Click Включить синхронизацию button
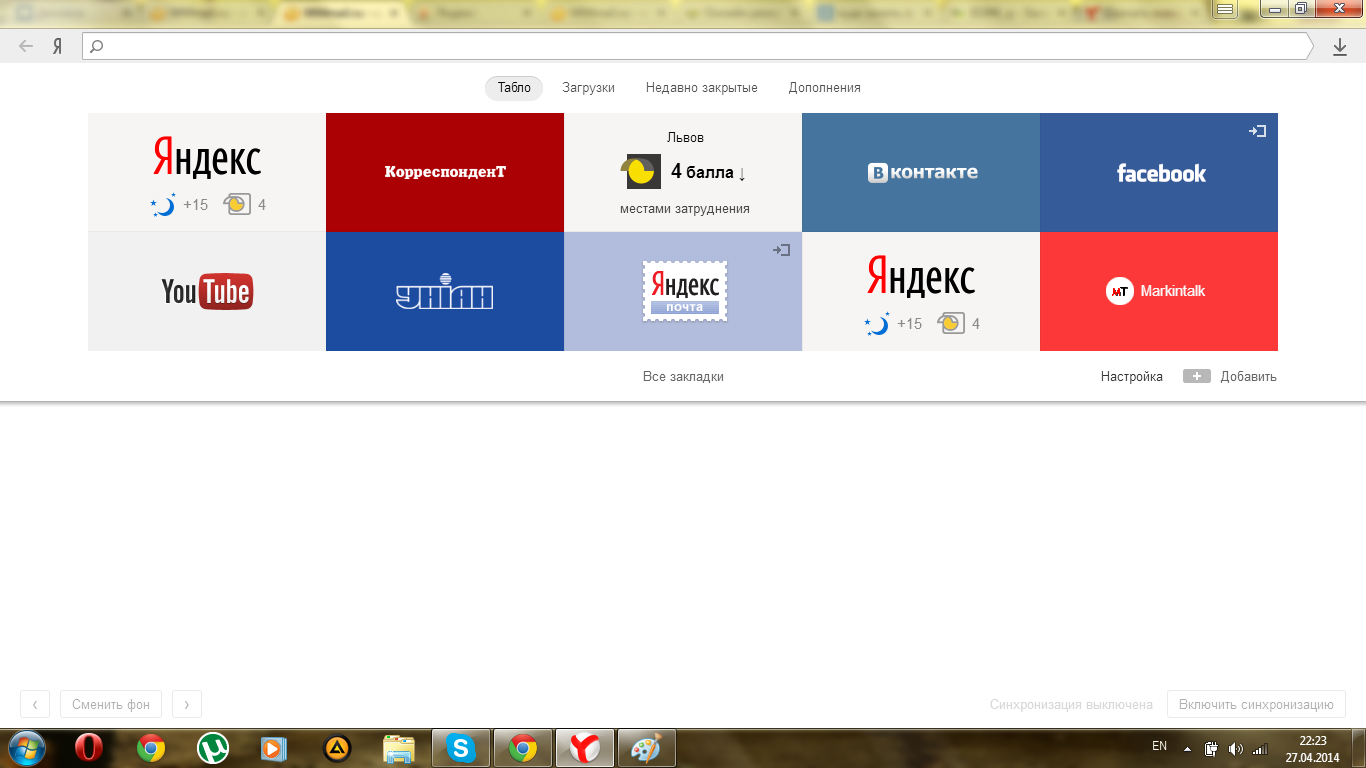Viewport: 1366px width, 768px height. [x=1256, y=704]
